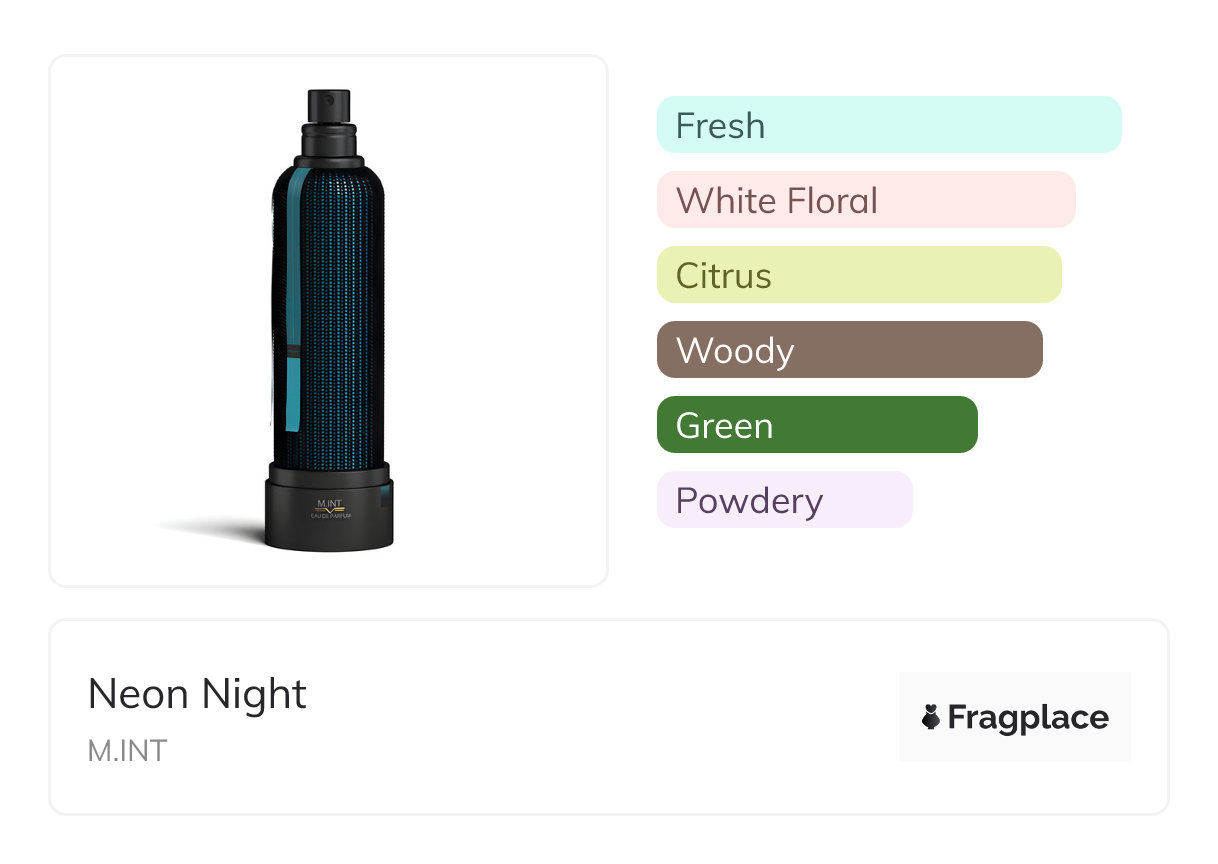Click the Fragplace bottle logo icon
The height and width of the screenshot is (864, 1218).
coord(931,717)
